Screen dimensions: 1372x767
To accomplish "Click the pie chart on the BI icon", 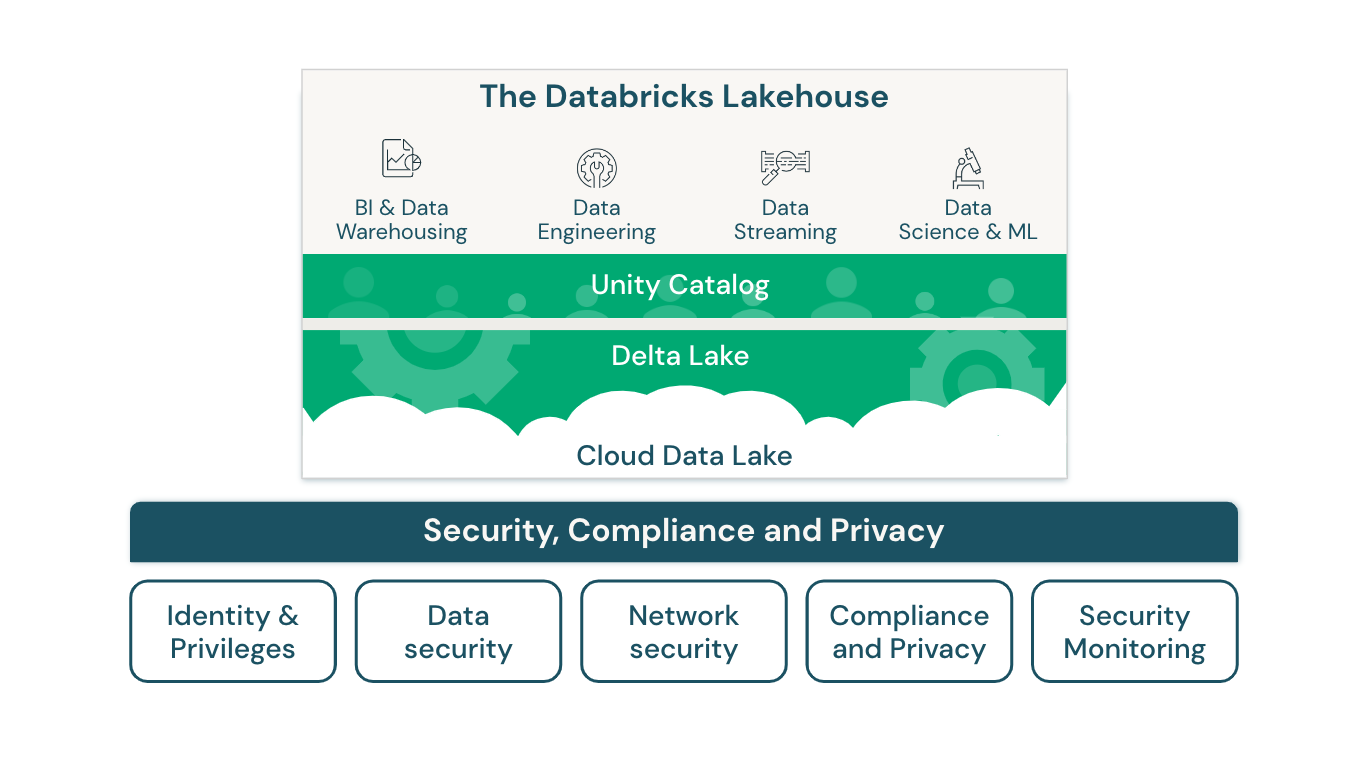I will click(414, 163).
